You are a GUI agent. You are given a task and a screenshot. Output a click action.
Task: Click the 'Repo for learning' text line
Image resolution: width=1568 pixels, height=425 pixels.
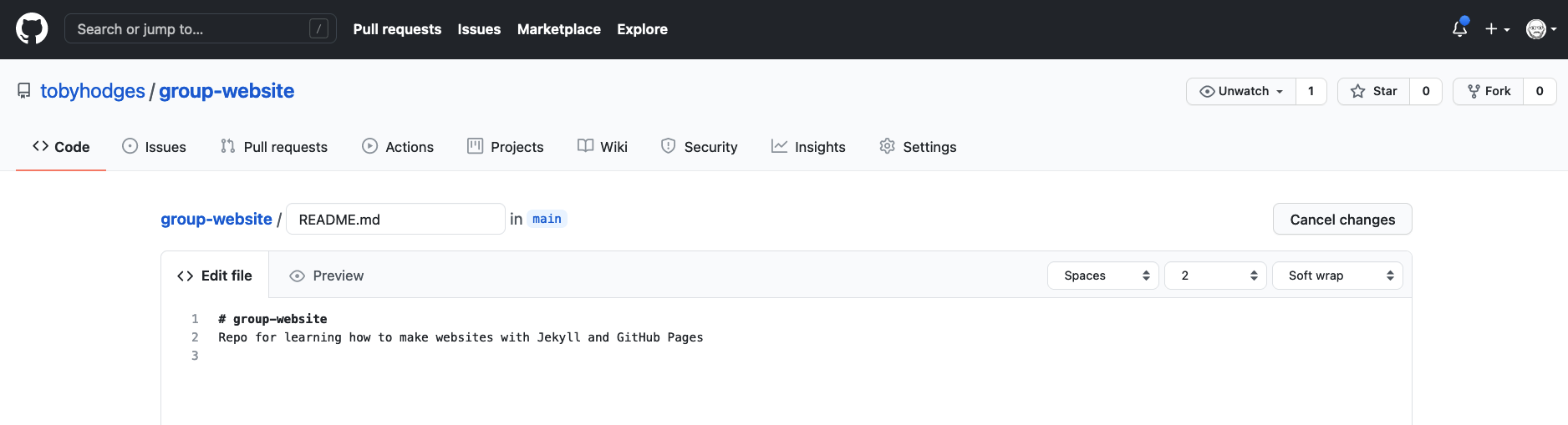(461, 337)
